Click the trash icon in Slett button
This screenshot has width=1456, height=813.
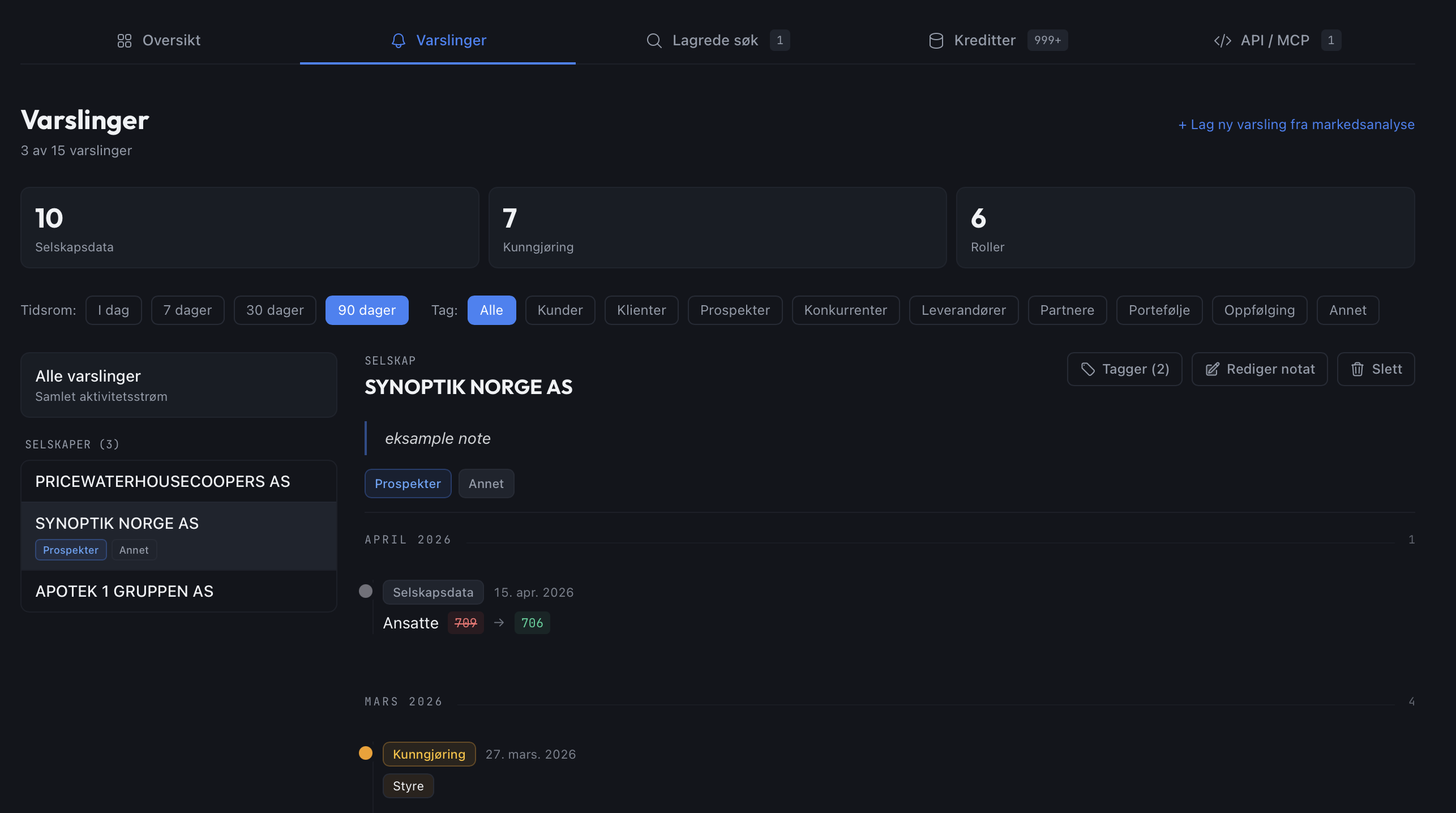(x=1357, y=369)
